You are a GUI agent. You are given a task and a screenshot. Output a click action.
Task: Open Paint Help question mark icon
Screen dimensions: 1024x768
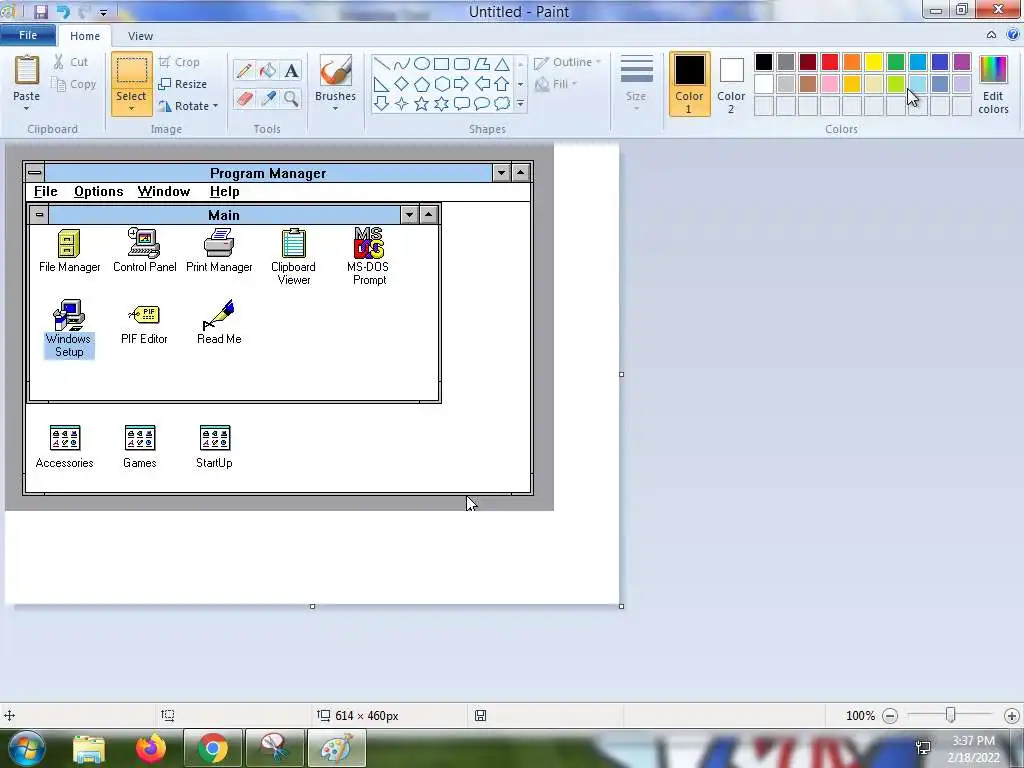coord(1013,35)
